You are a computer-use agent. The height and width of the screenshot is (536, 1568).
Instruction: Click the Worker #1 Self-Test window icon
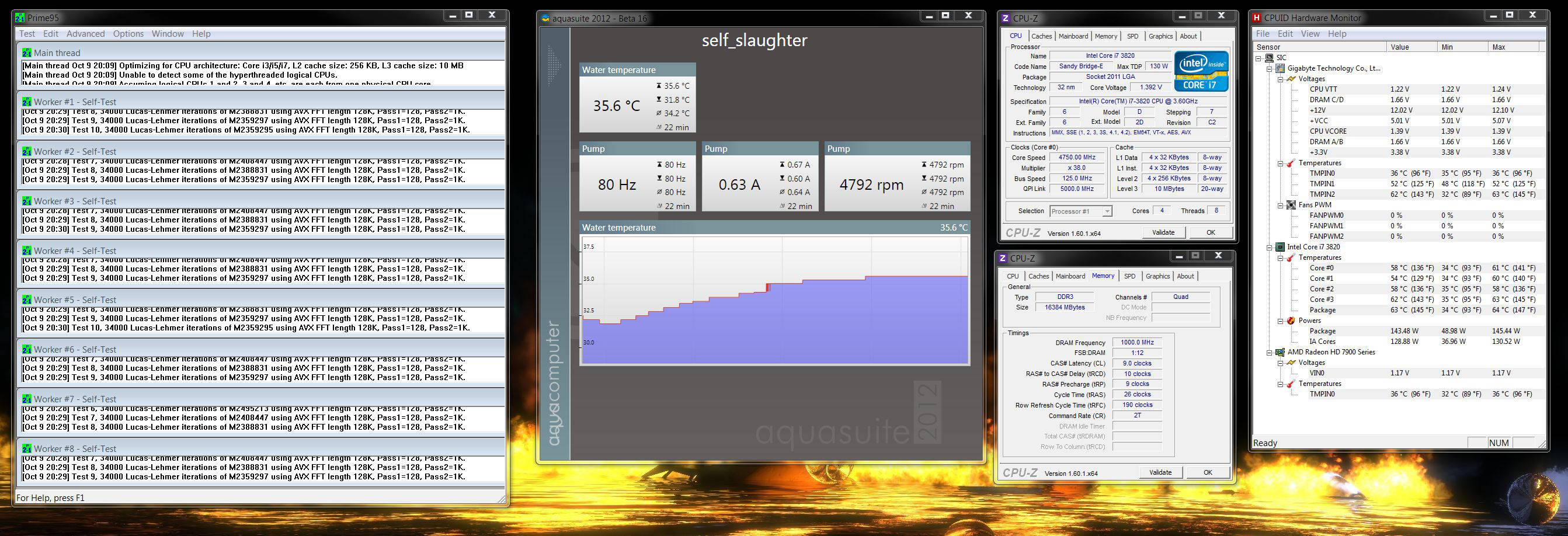[x=27, y=102]
